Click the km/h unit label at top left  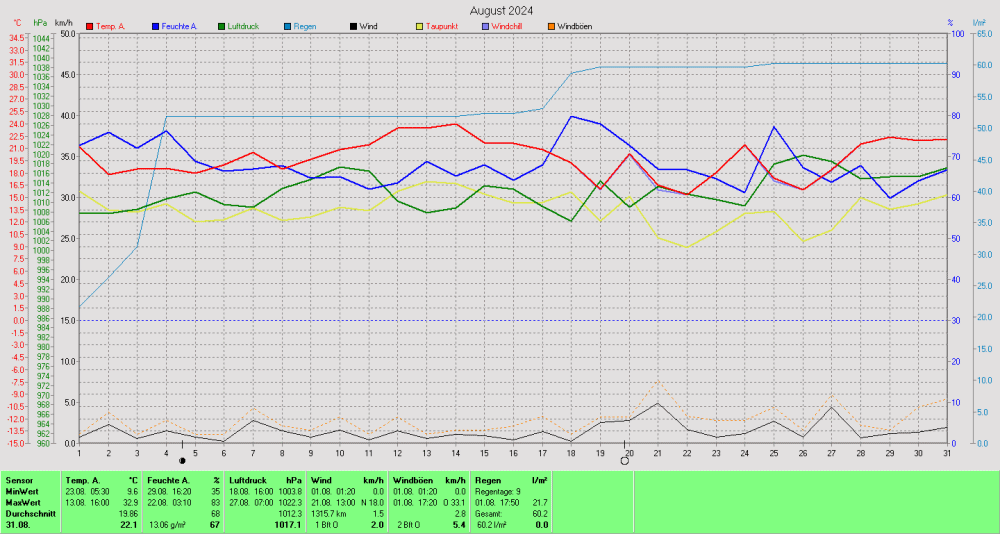(63, 22)
